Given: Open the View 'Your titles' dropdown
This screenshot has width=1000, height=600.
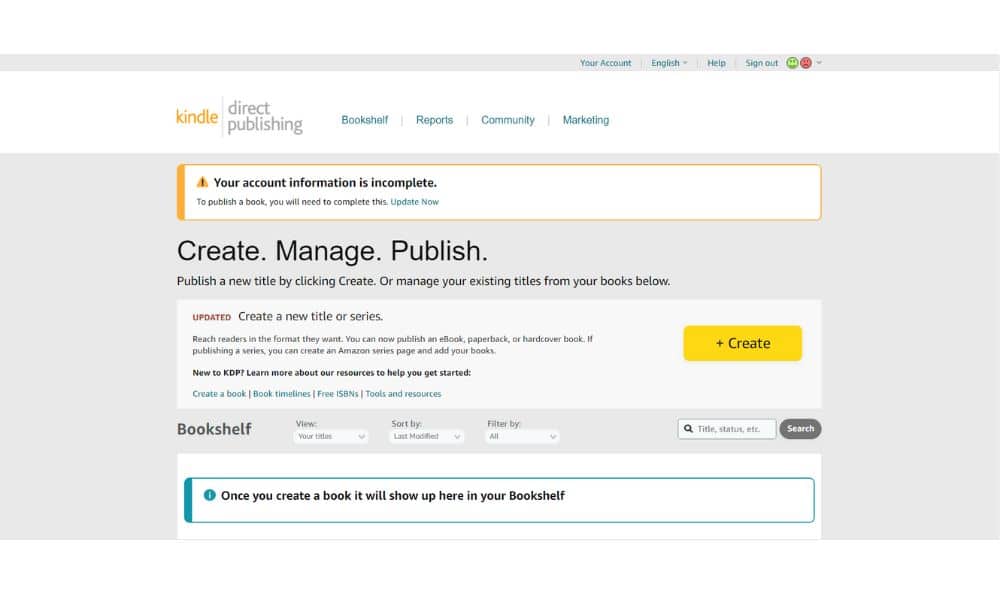Looking at the screenshot, I should pyautogui.click(x=330, y=436).
